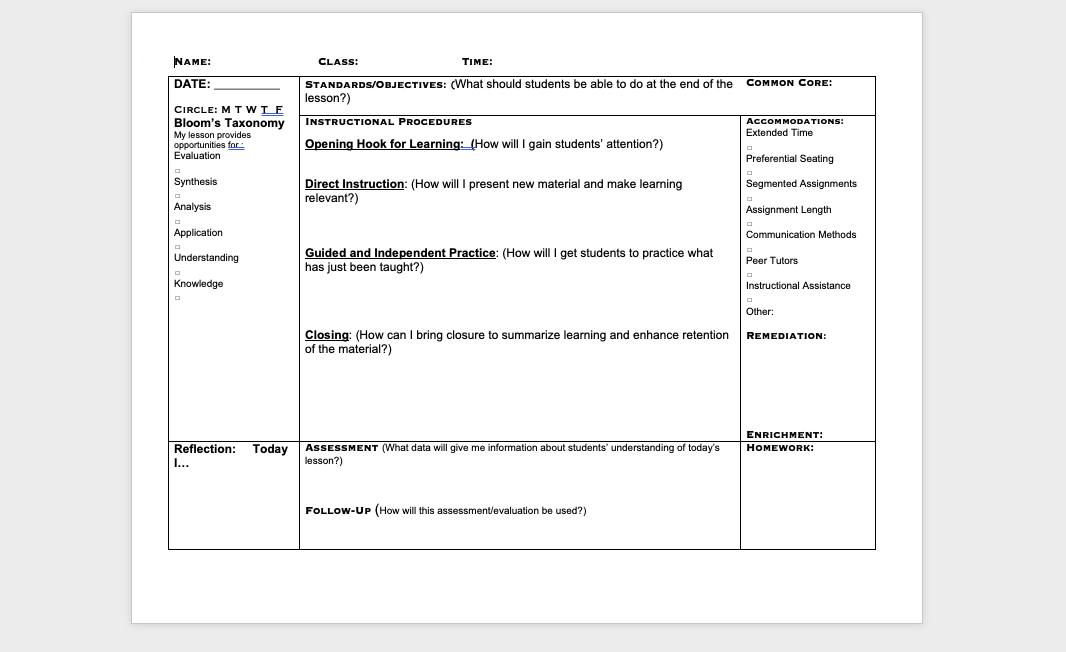
Task: Check the Preferential Seating checkbox
Action: point(748,171)
